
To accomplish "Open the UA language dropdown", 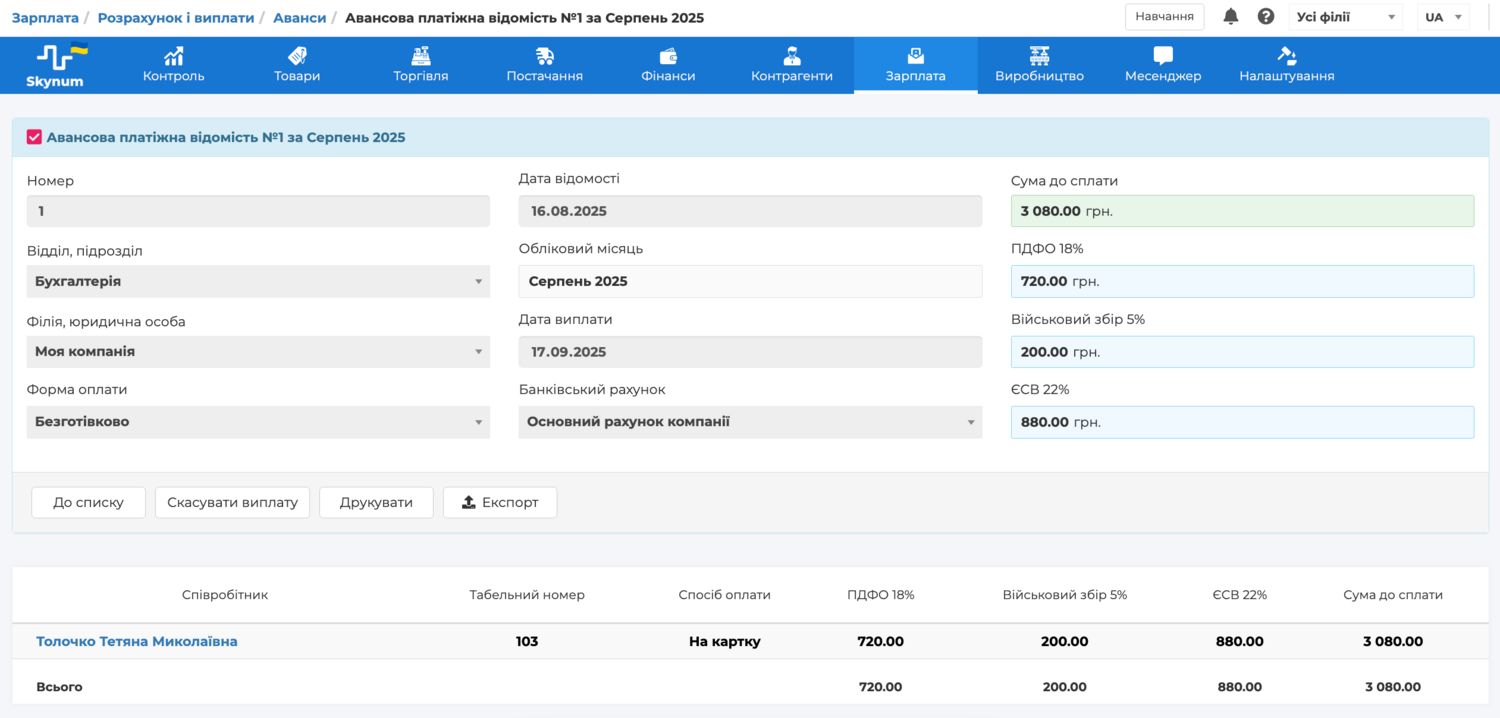I will click(x=1444, y=17).
